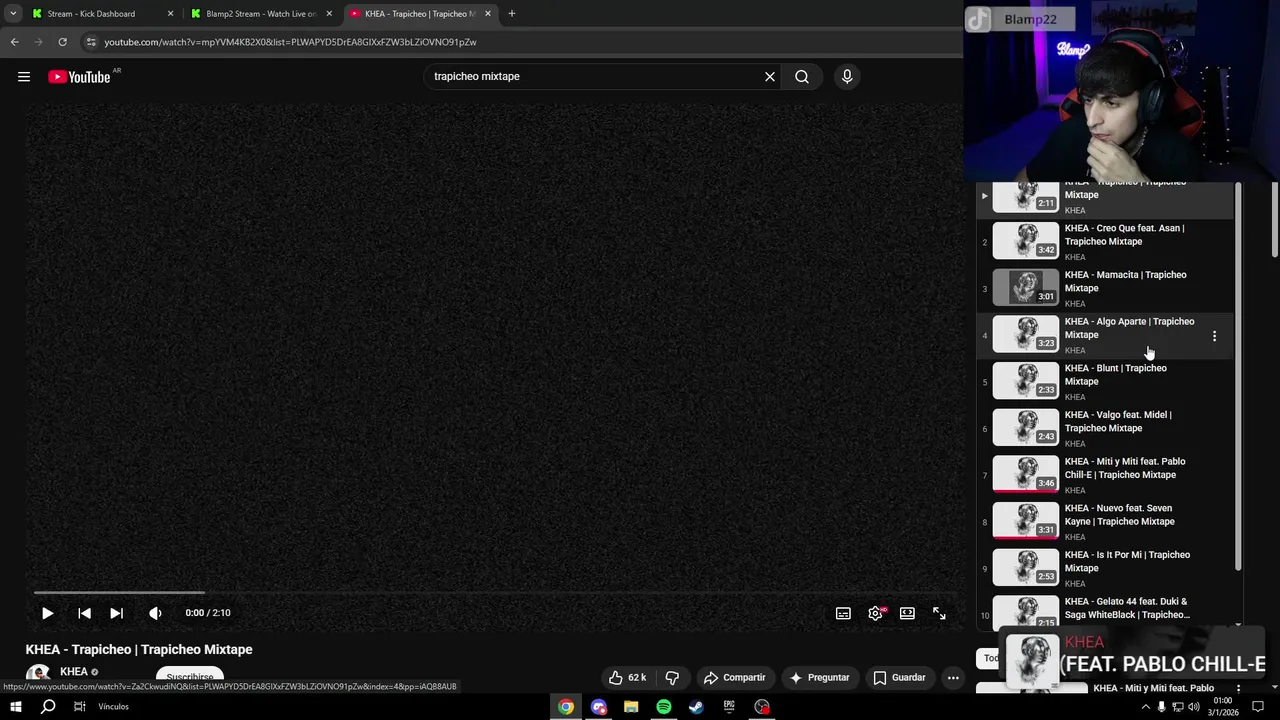Mute the player volume
This screenshot has height=720, width=1280.
155,613
